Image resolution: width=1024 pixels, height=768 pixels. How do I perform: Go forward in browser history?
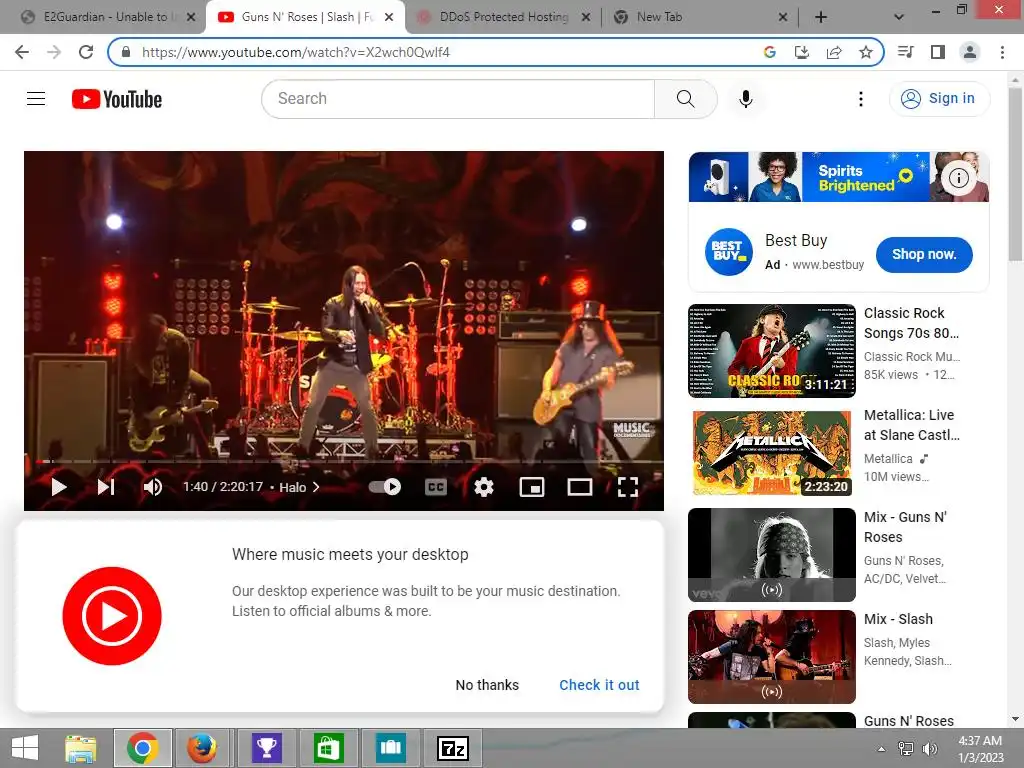(x=54, y=52)
